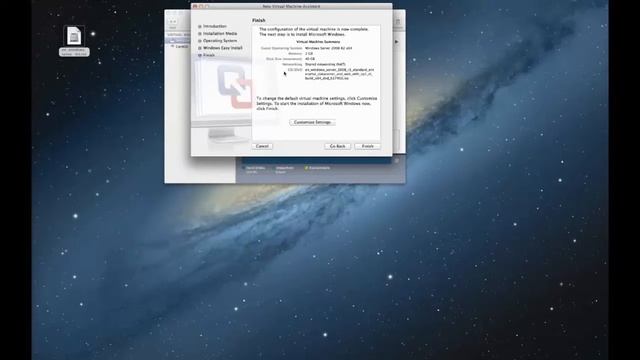
Task: Click the green-dot status item in background window
Action: [317, 168]
